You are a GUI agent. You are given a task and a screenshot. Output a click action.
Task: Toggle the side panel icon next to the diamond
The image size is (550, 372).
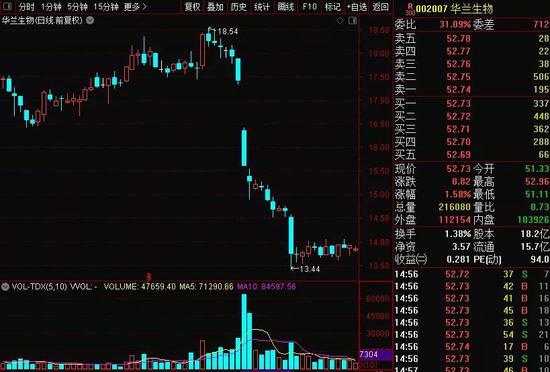[x=352, y=21]
